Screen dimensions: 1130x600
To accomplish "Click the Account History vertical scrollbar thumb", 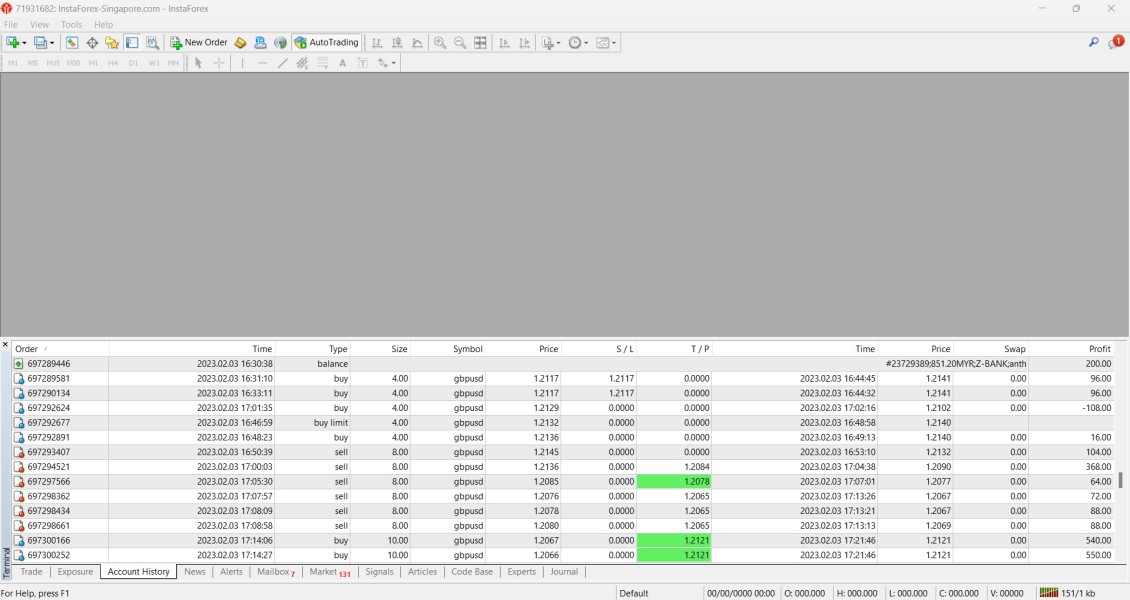I will pyautogui.click(x=1121, y=480).
